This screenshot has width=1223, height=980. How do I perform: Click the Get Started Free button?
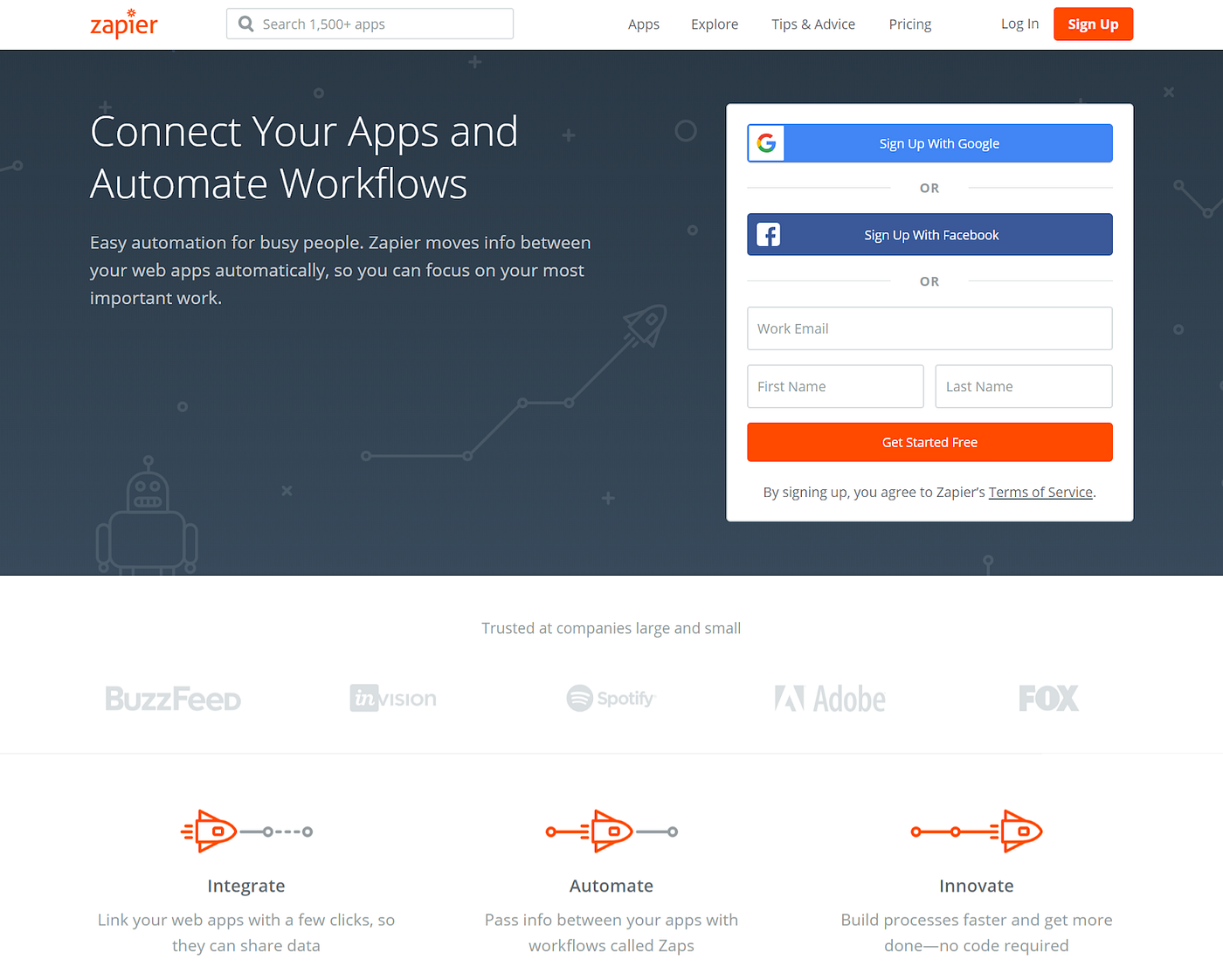(x=929, y=442)
